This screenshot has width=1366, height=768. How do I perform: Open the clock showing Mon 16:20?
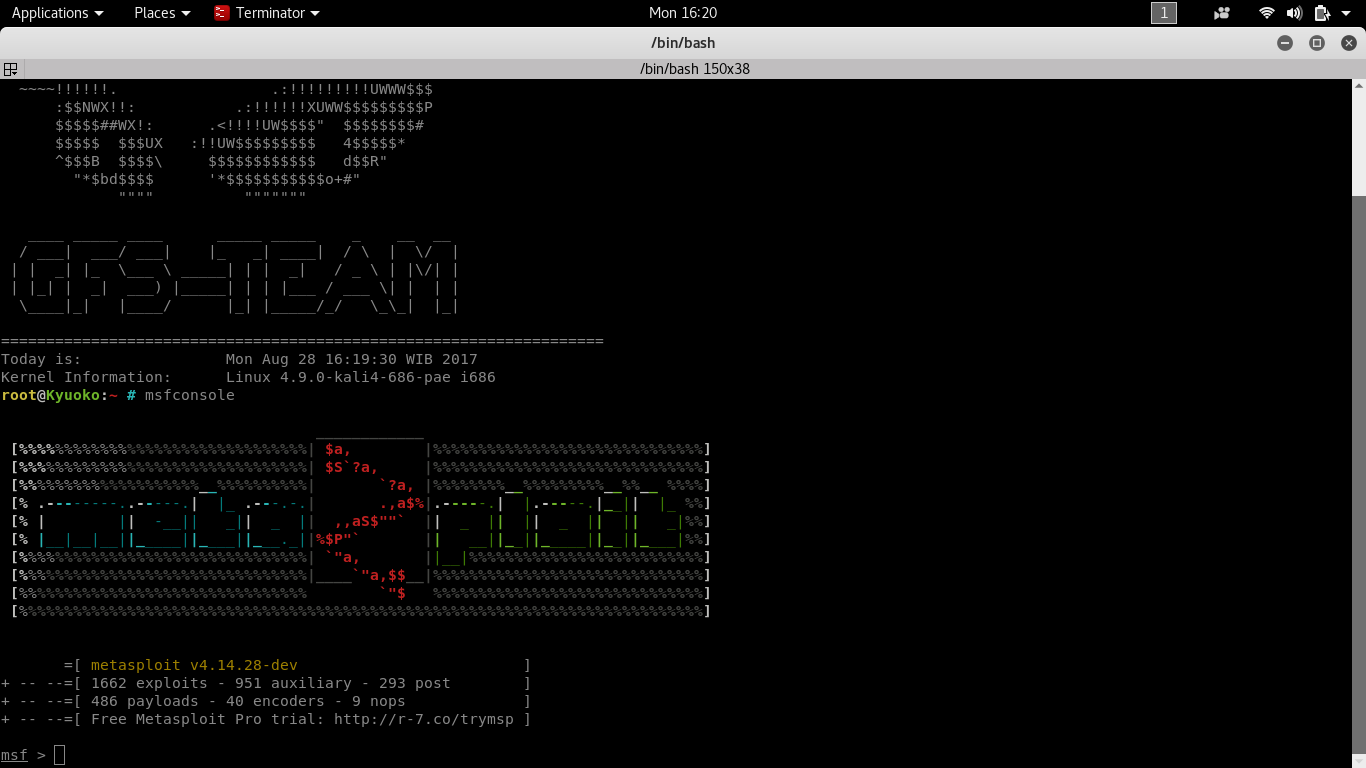tap(683, 13)
